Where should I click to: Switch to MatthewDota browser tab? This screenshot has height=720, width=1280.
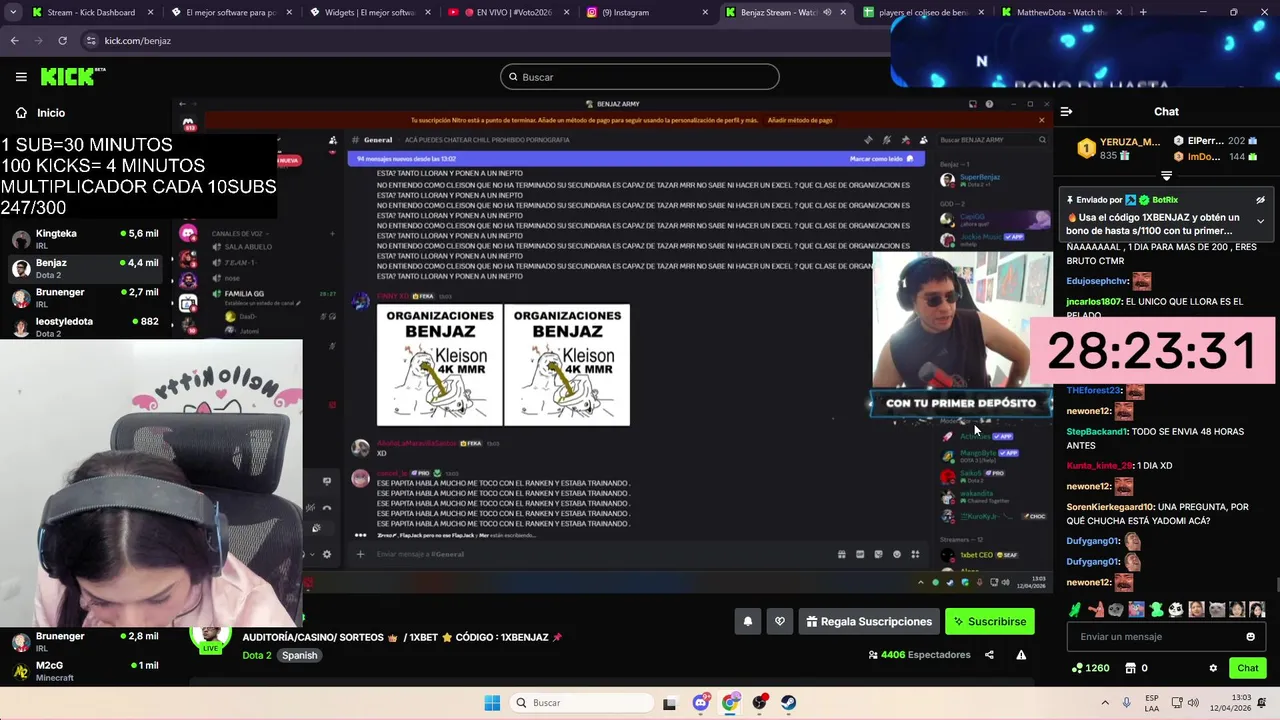click(x=1060, y=12)
